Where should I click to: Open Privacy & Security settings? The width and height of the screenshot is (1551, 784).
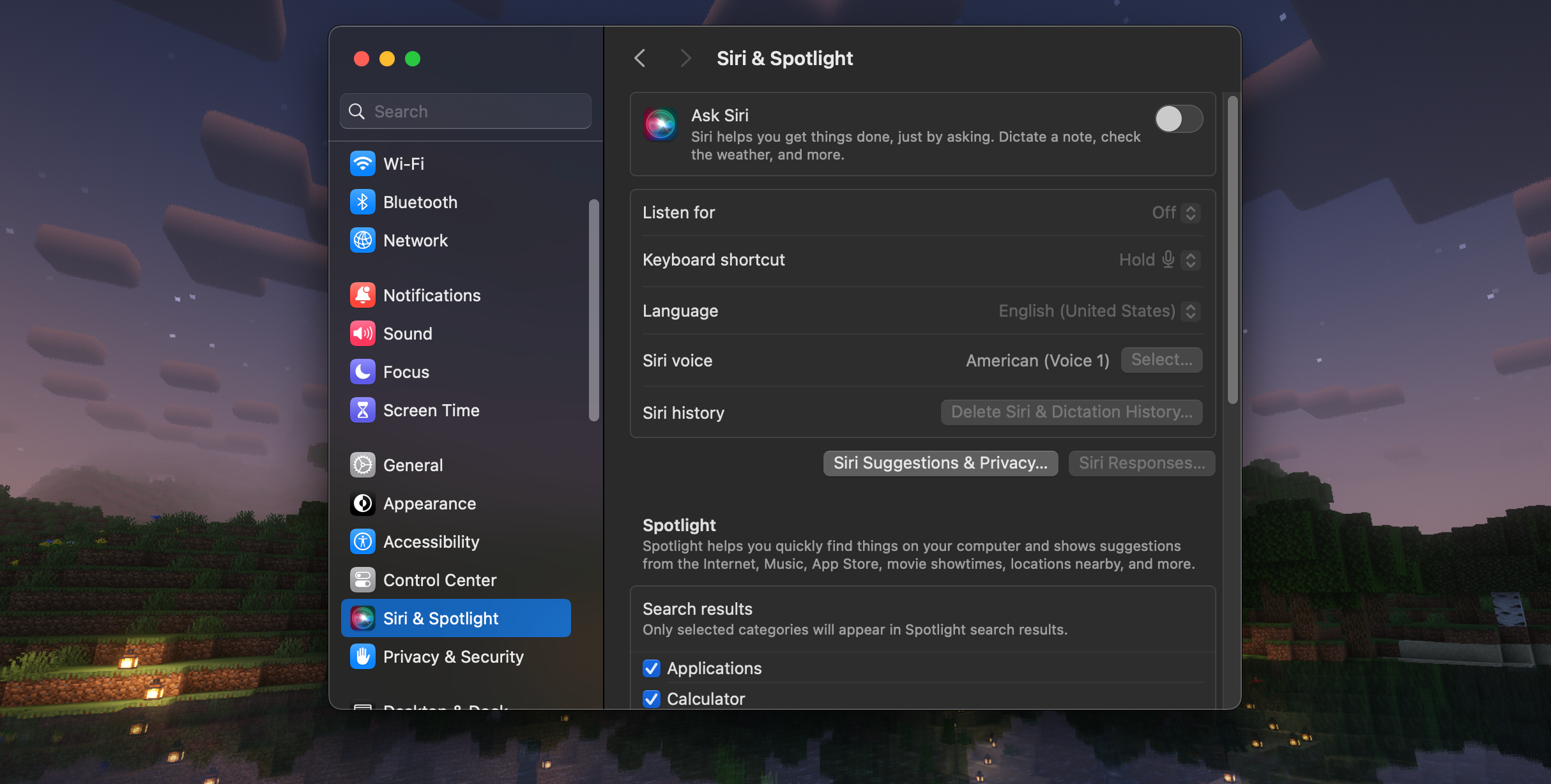tap(454, 656)
